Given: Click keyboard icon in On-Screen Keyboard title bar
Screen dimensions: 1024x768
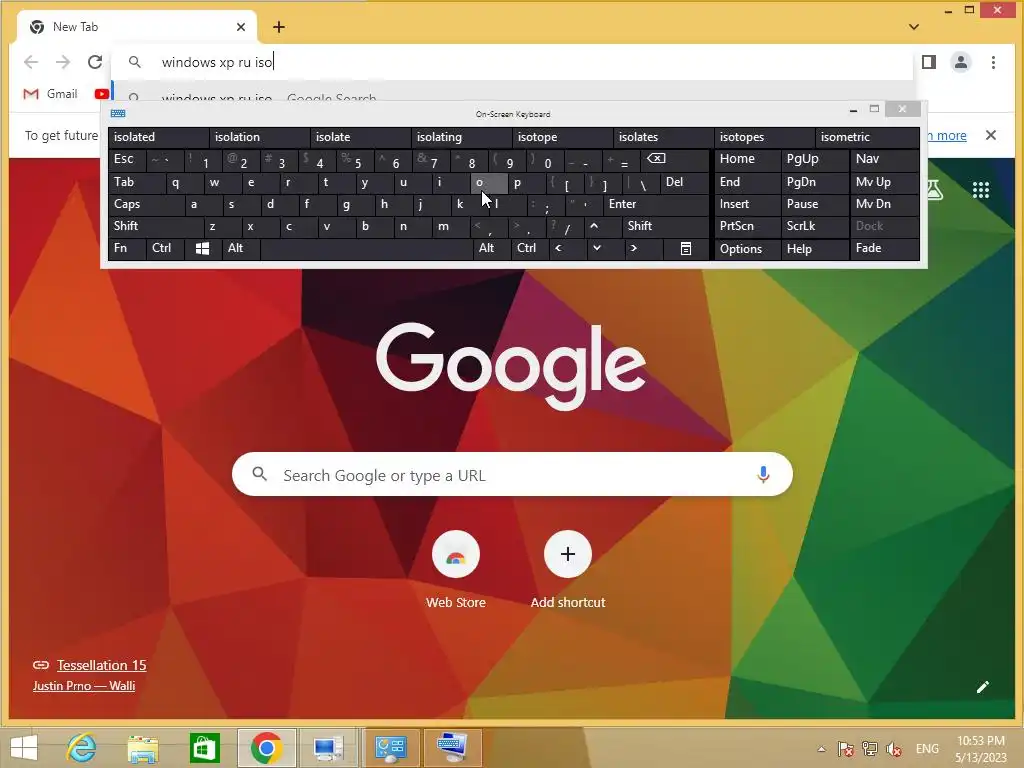Looking at the screenshot, I should 118,114.
